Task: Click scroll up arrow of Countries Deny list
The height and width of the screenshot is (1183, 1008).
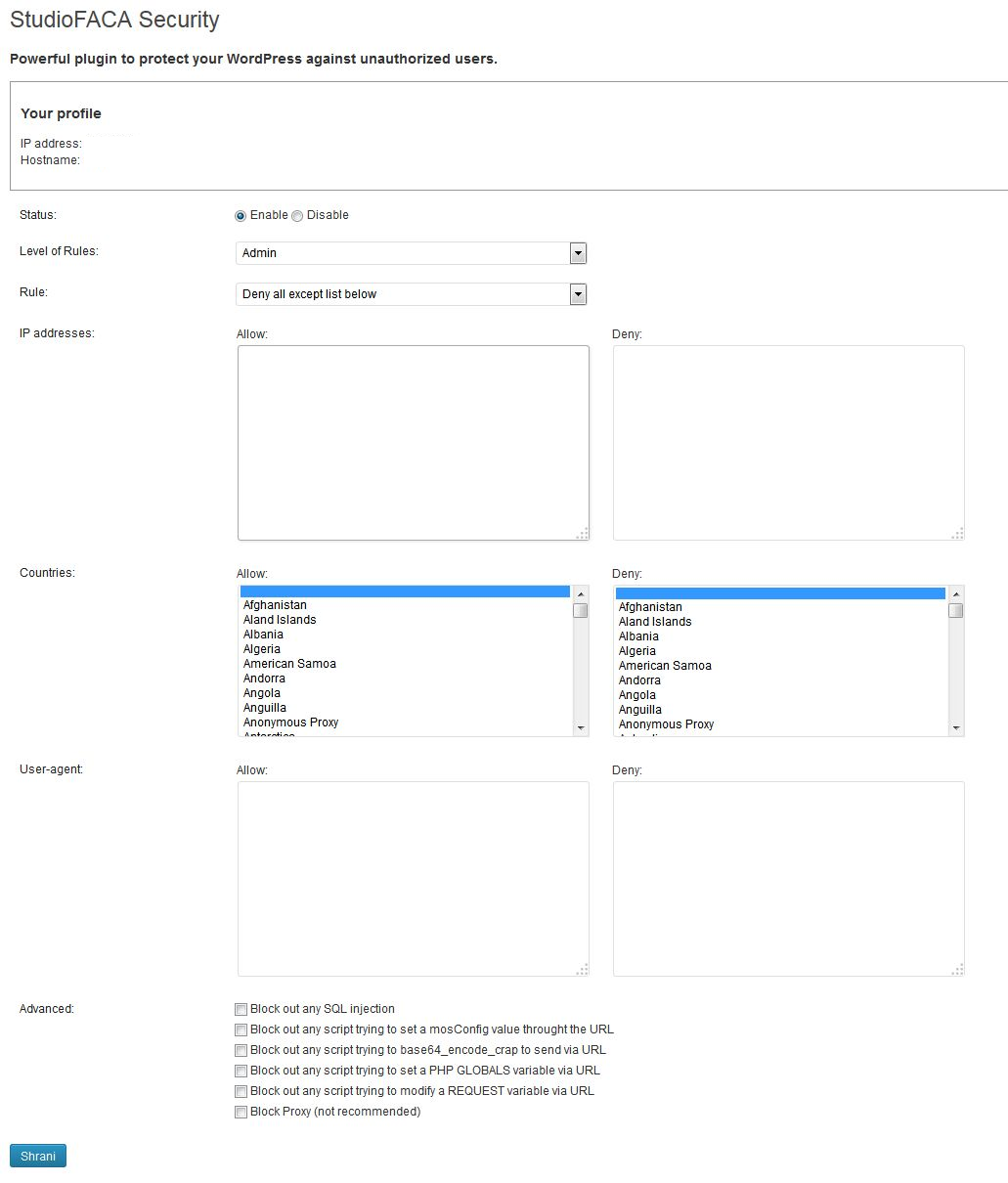Action: [x=956, y=593]
